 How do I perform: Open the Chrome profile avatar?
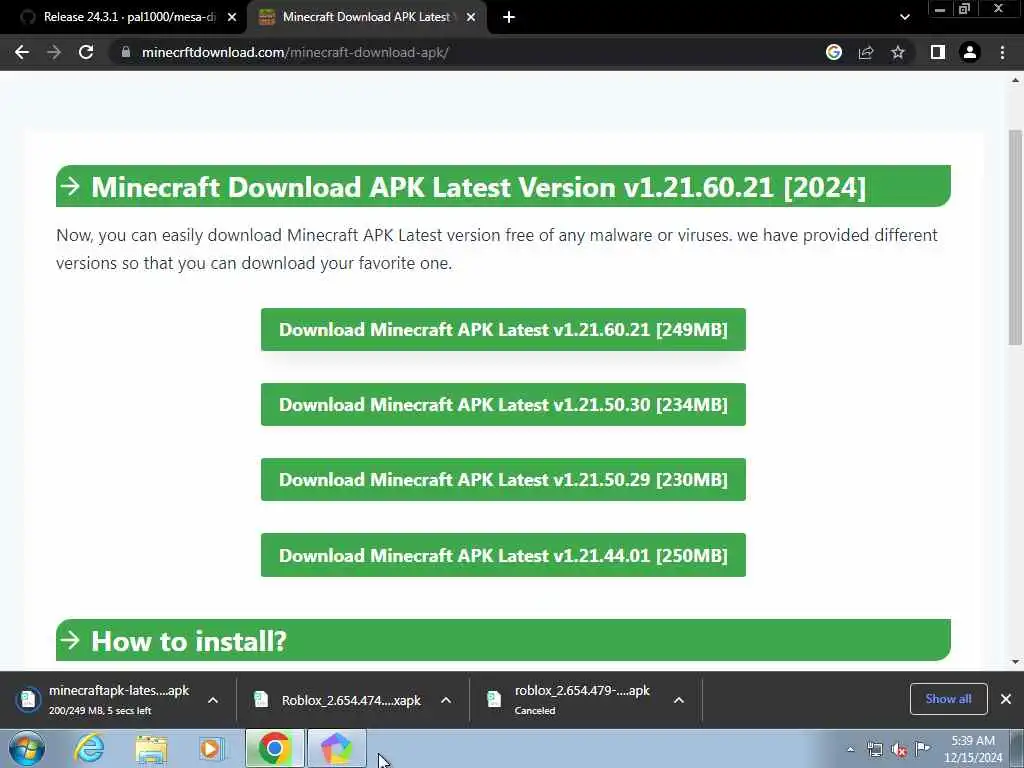[x=970, y=52]
